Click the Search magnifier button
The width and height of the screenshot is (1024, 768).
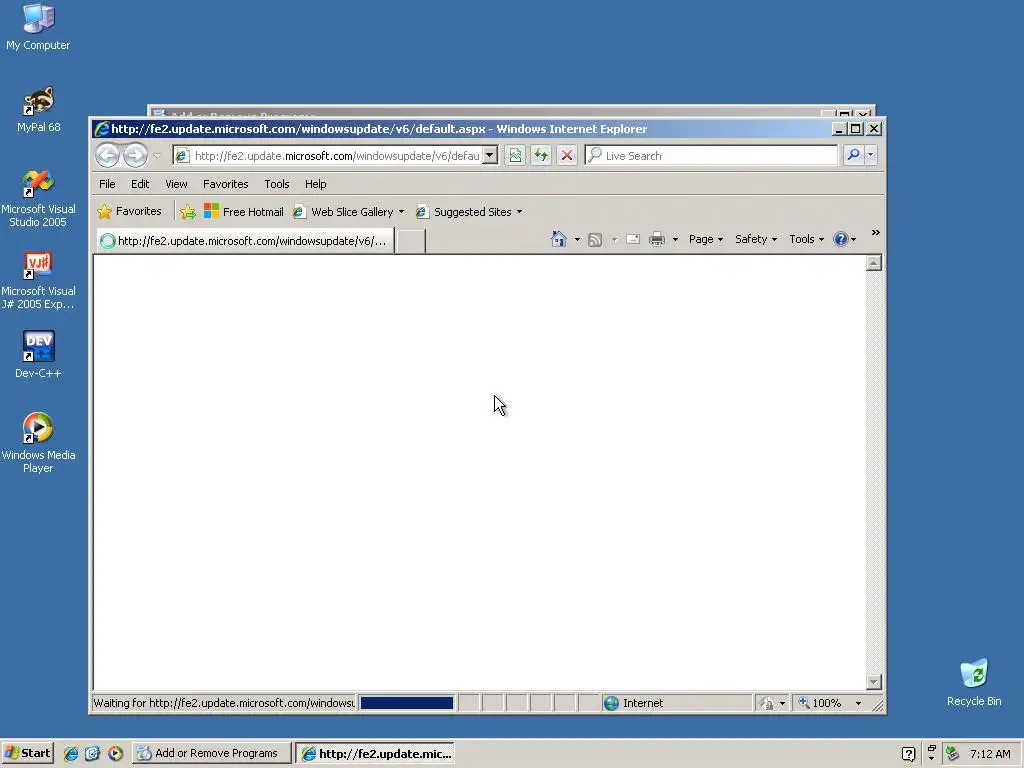click(x=853, y=155)
